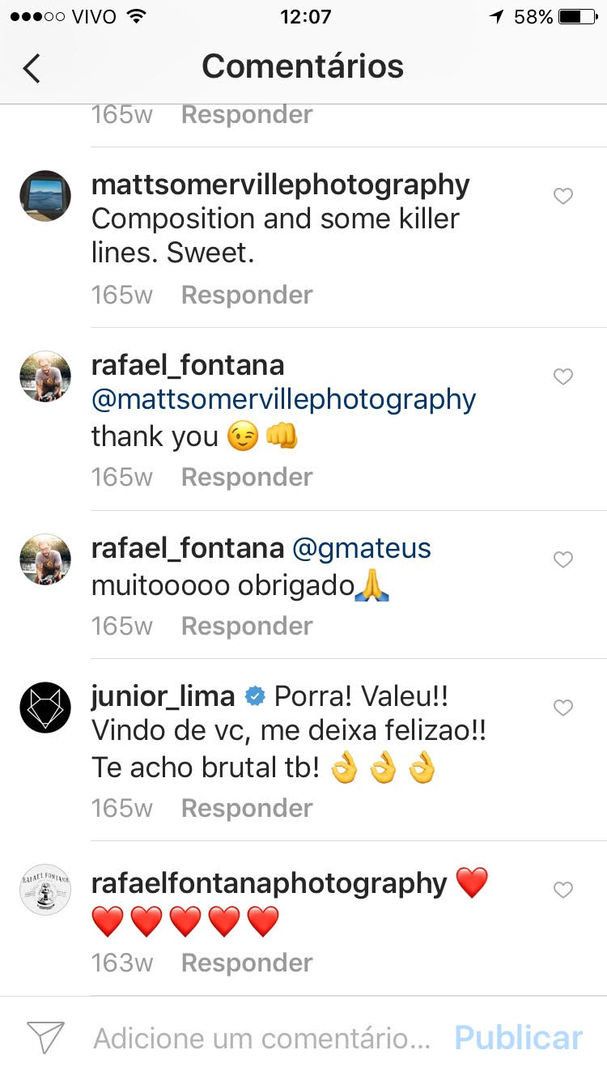
Task: Open the junior_lima username
Action: (x=162, y=696)
